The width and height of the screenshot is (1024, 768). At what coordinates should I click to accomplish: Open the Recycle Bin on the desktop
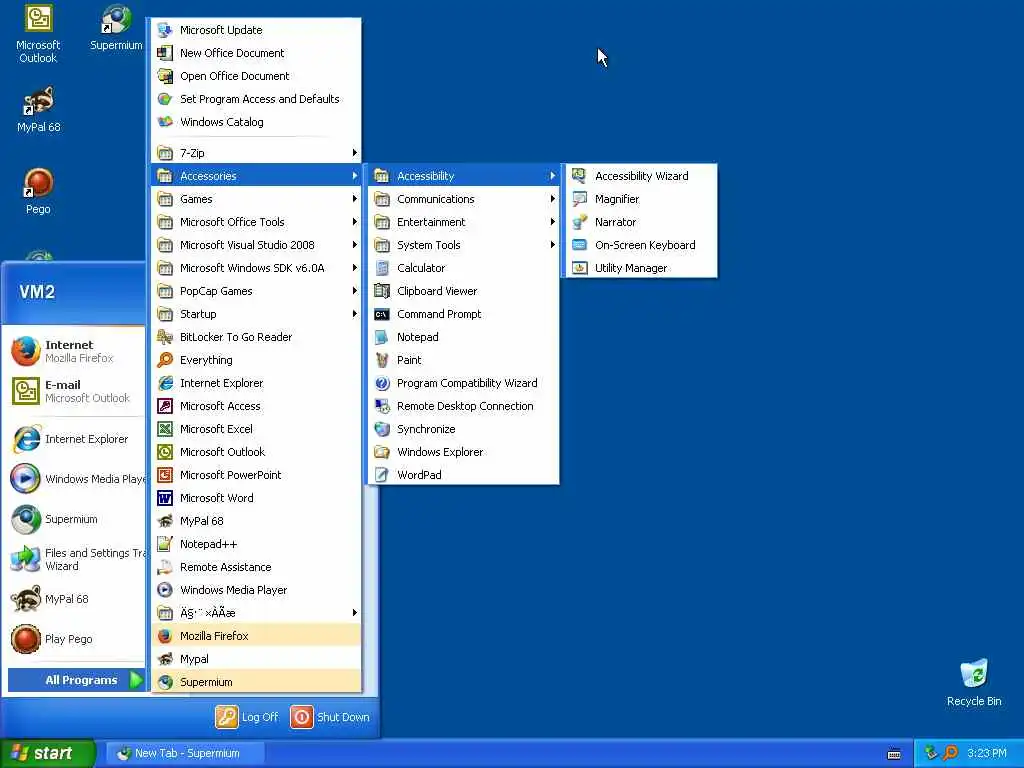click(x=974, y=683)
